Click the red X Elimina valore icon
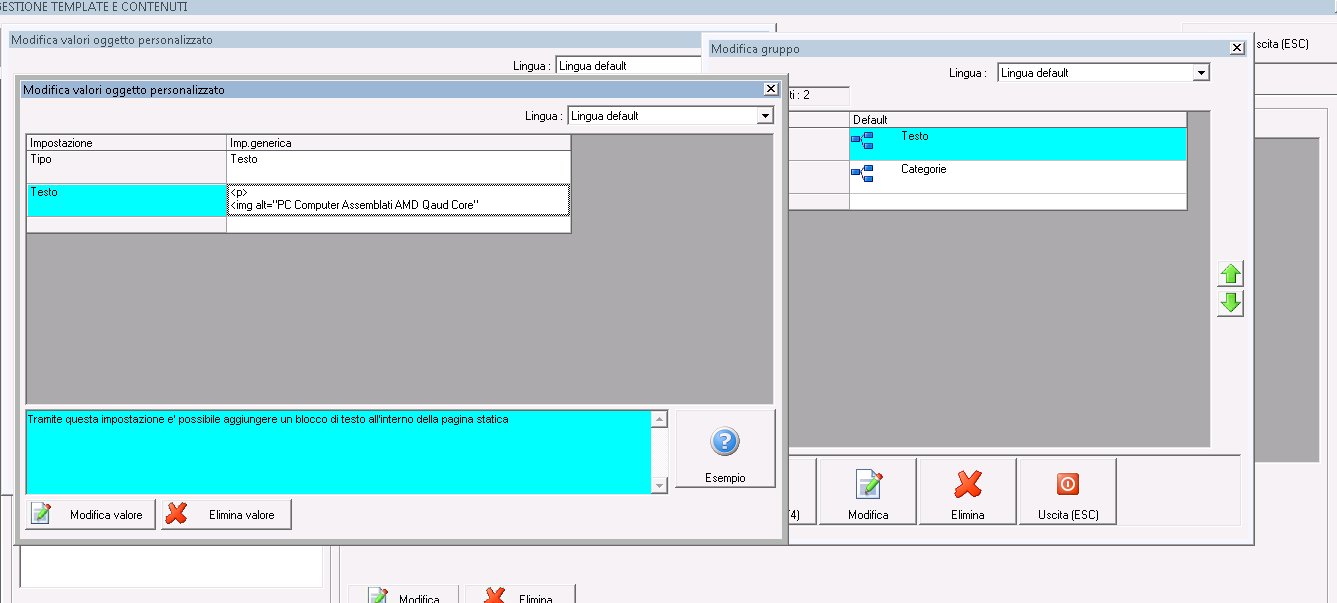The height and width of the screenshot is (603, 1337). click(x=177, y=514)
